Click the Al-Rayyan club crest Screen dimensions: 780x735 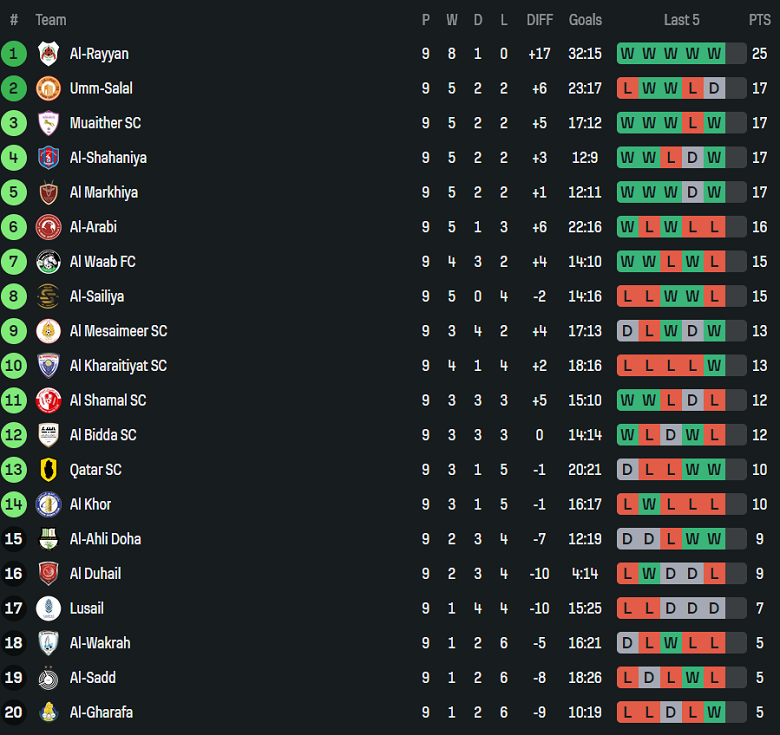click(48, 54)
